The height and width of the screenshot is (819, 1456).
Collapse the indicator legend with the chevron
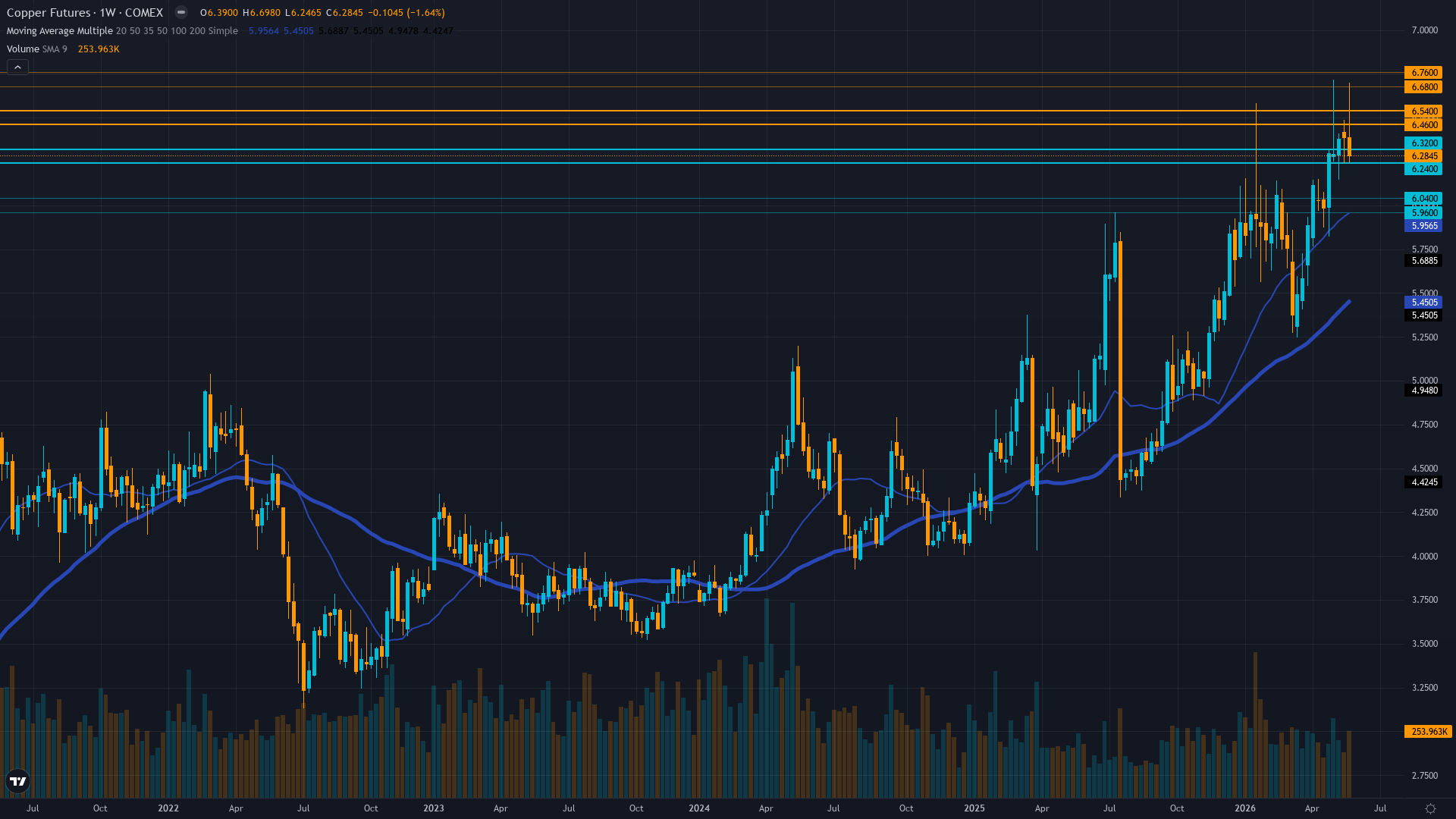pyautogui.click(x=17, y=67)
